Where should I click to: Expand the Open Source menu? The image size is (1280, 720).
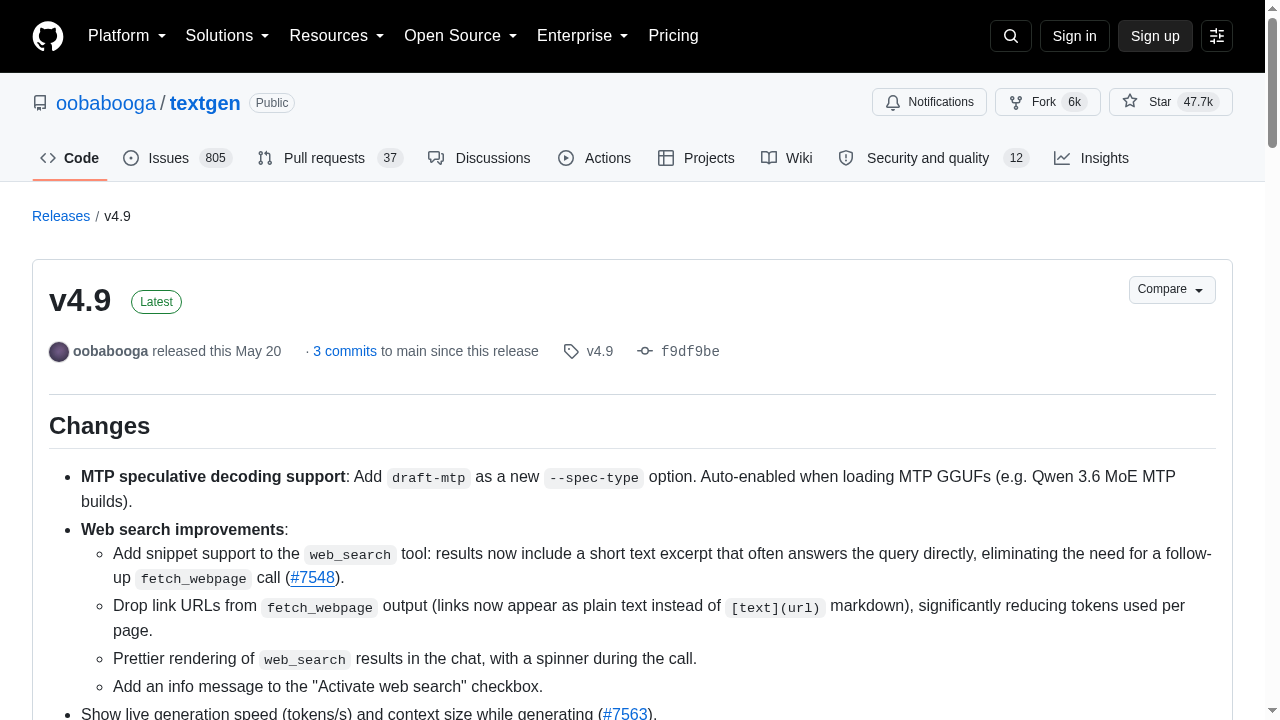tap(461, 36)
